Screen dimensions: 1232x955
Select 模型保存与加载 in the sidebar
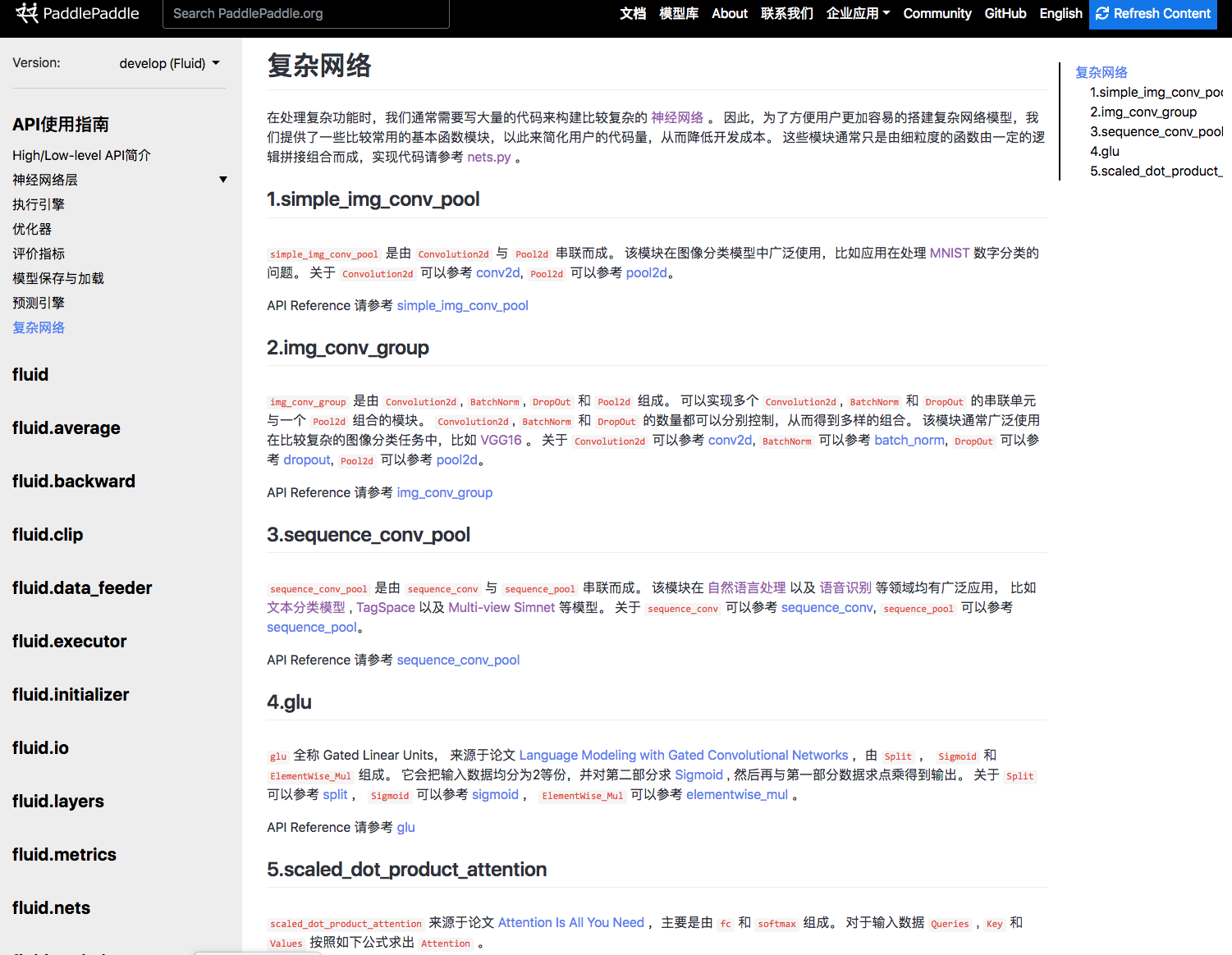pos(58,278)
